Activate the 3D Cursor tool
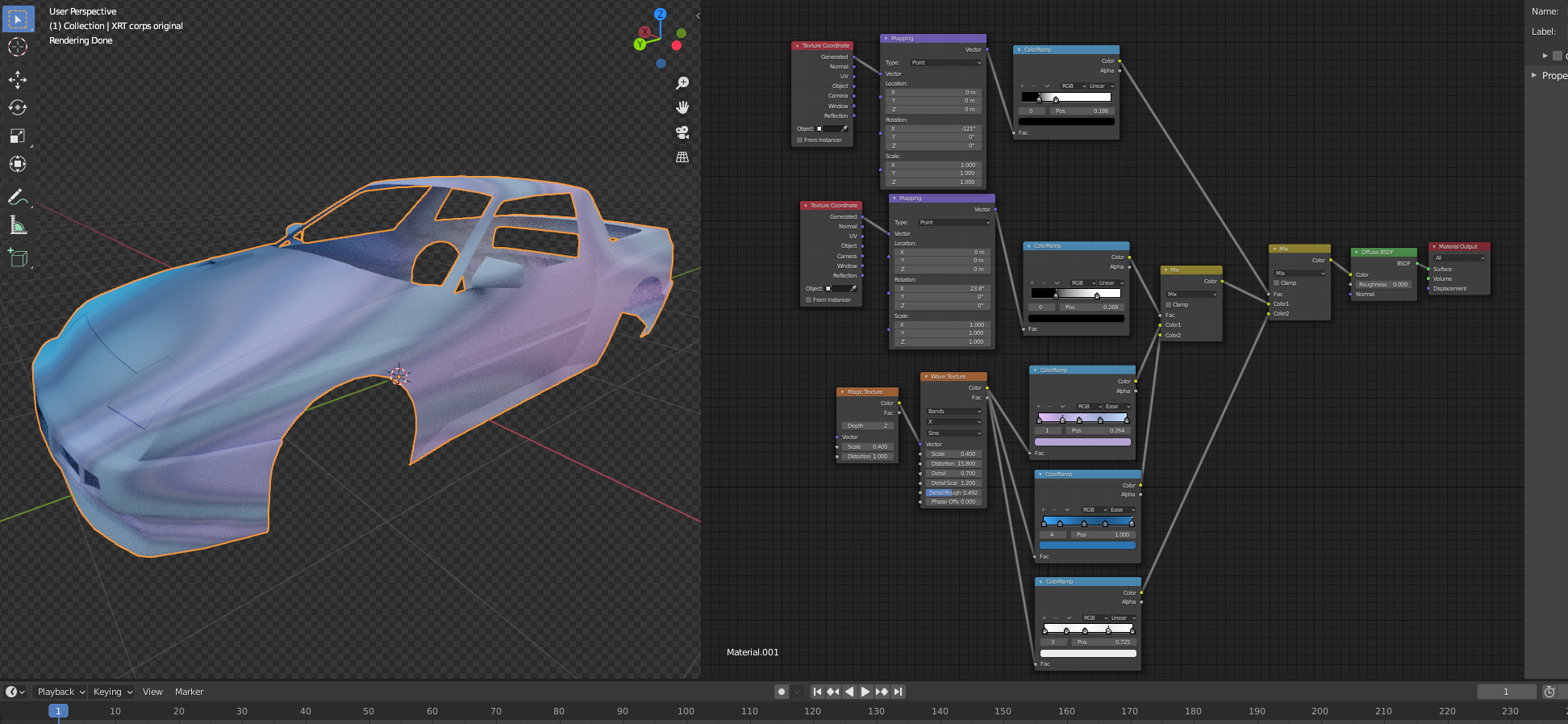Image resolution: width=1568 pixels, height=724 pixels. pos(18,47)
